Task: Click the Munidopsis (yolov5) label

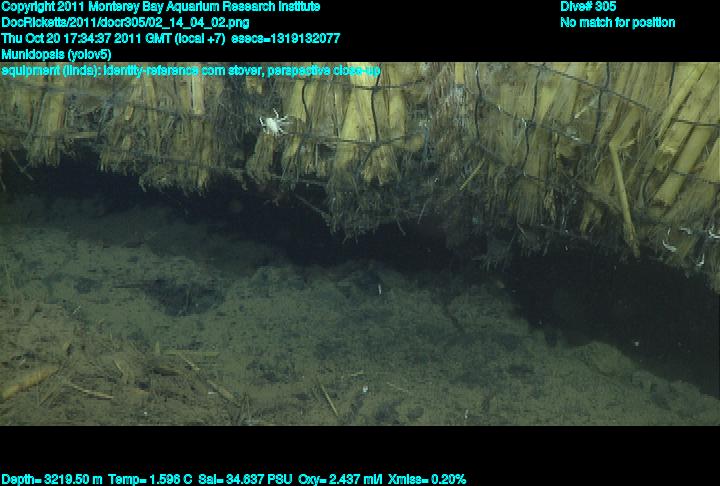Action: pyautogui.click(x=56, y=55)
